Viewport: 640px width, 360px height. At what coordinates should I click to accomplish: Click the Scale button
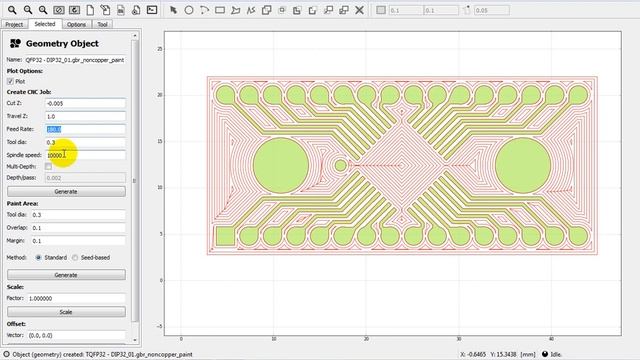[x=66, y=312]
